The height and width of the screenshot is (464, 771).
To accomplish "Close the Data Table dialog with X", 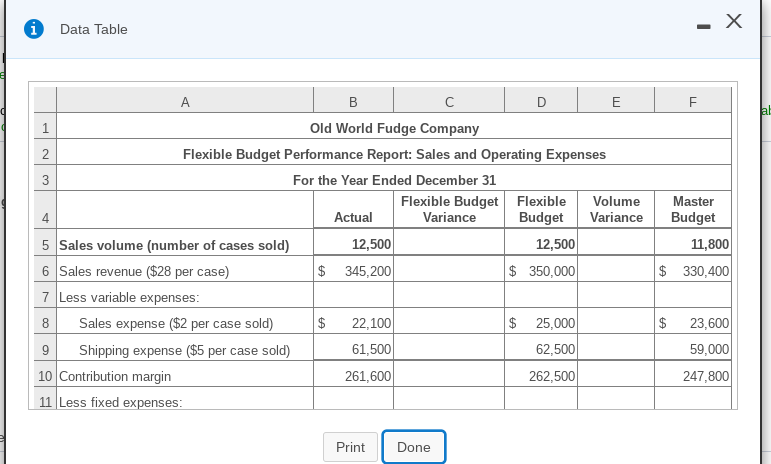I will [x=734, y=21].
